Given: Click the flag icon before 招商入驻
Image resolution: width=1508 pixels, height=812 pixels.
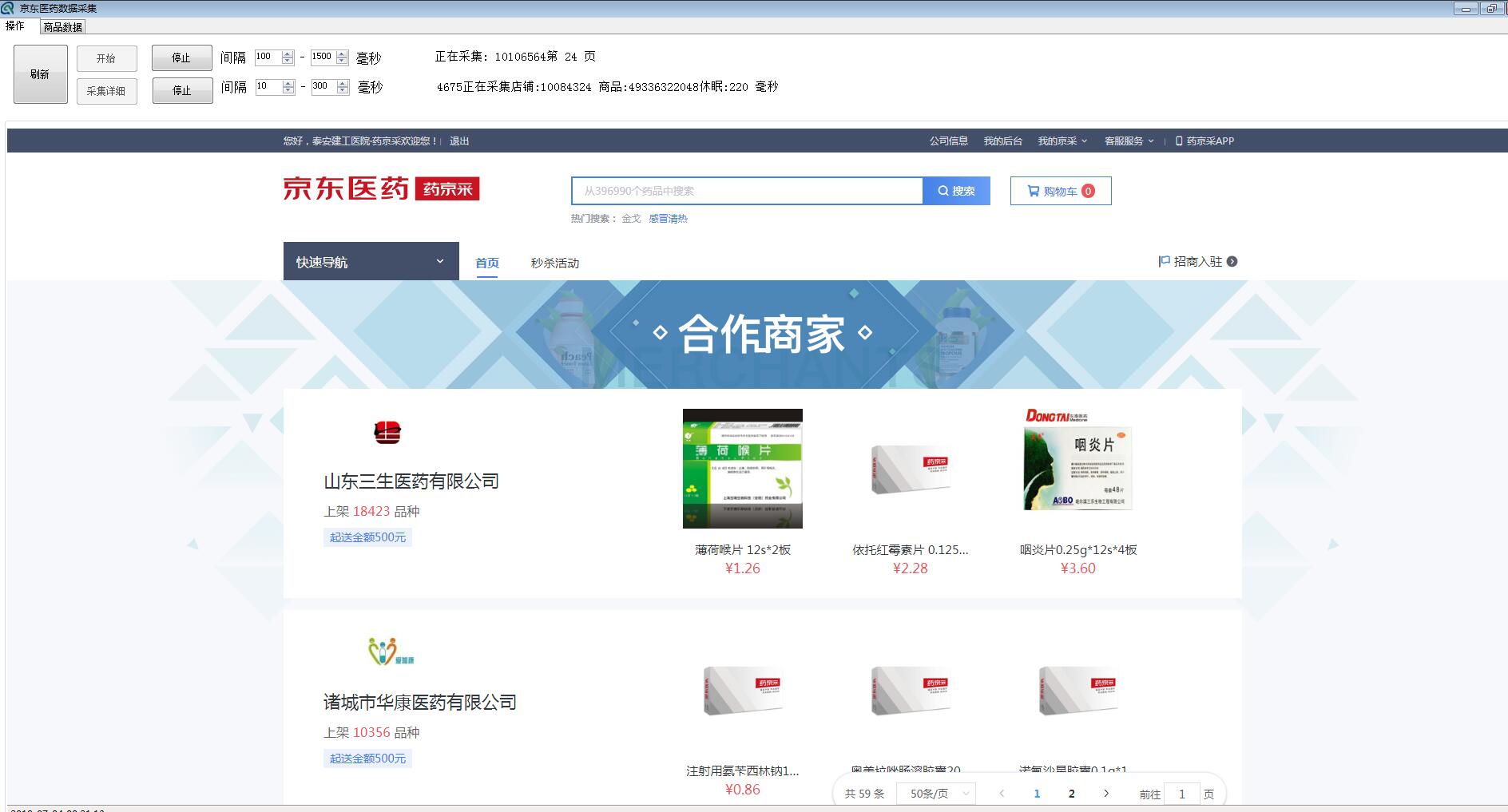Looking at the screenshot, I should click(x=1165, y=261).
